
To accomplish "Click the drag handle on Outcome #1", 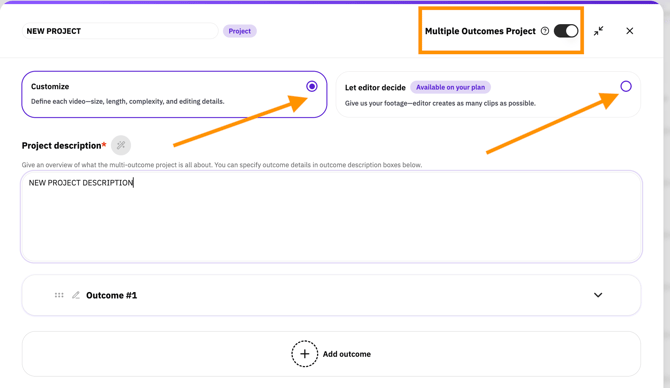I will pos(59,295).
